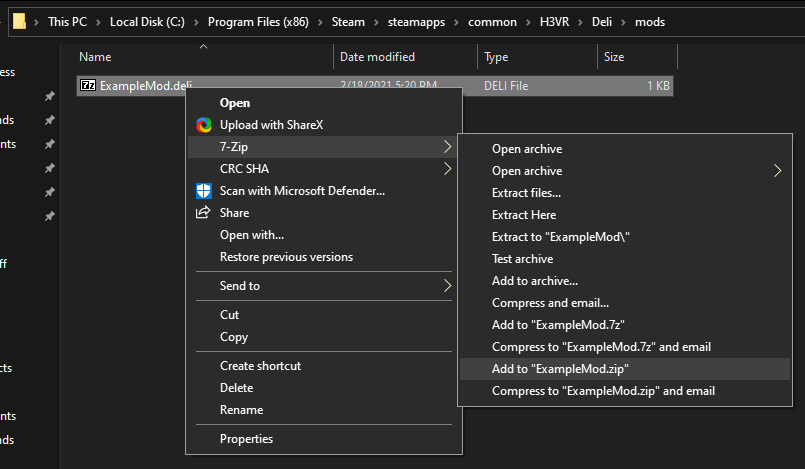Go to Program Files (x86) breadcrumb
This screenshot has width=805, height=469.
click(x=258, y=22)
